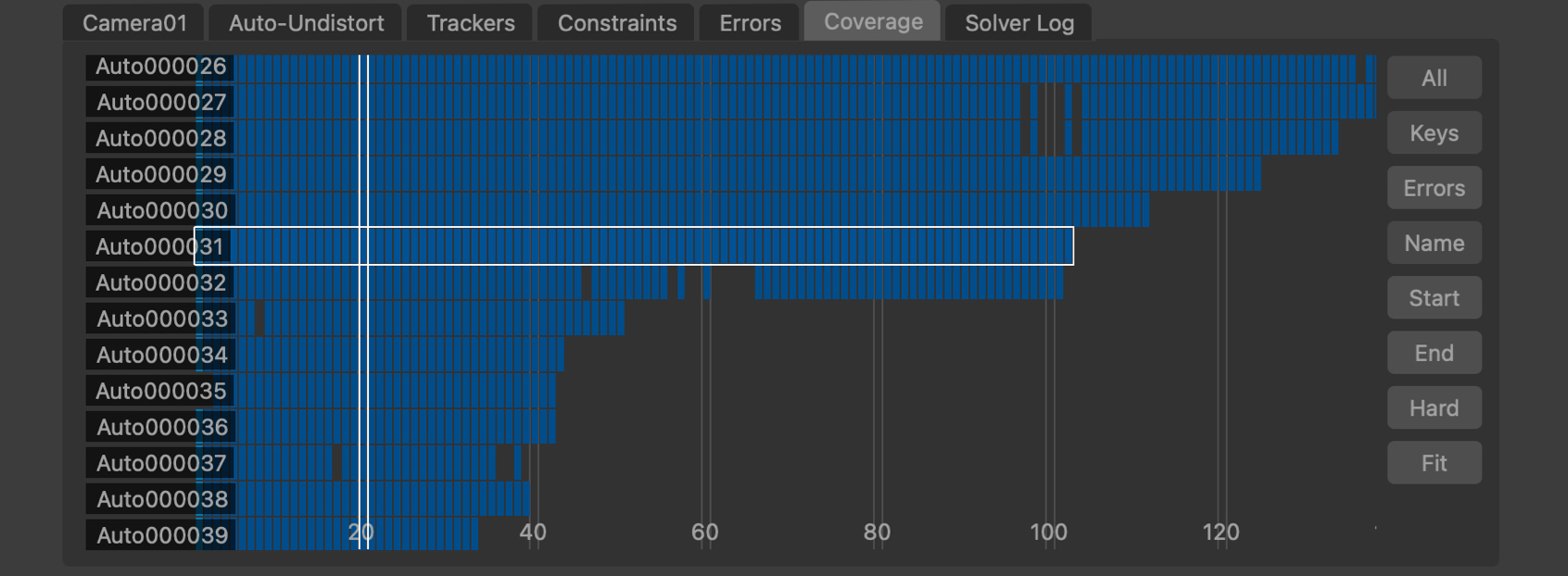This screenshot has width=1568, height=576.
Task: Click the Hard button
Action: (1434, 408)
